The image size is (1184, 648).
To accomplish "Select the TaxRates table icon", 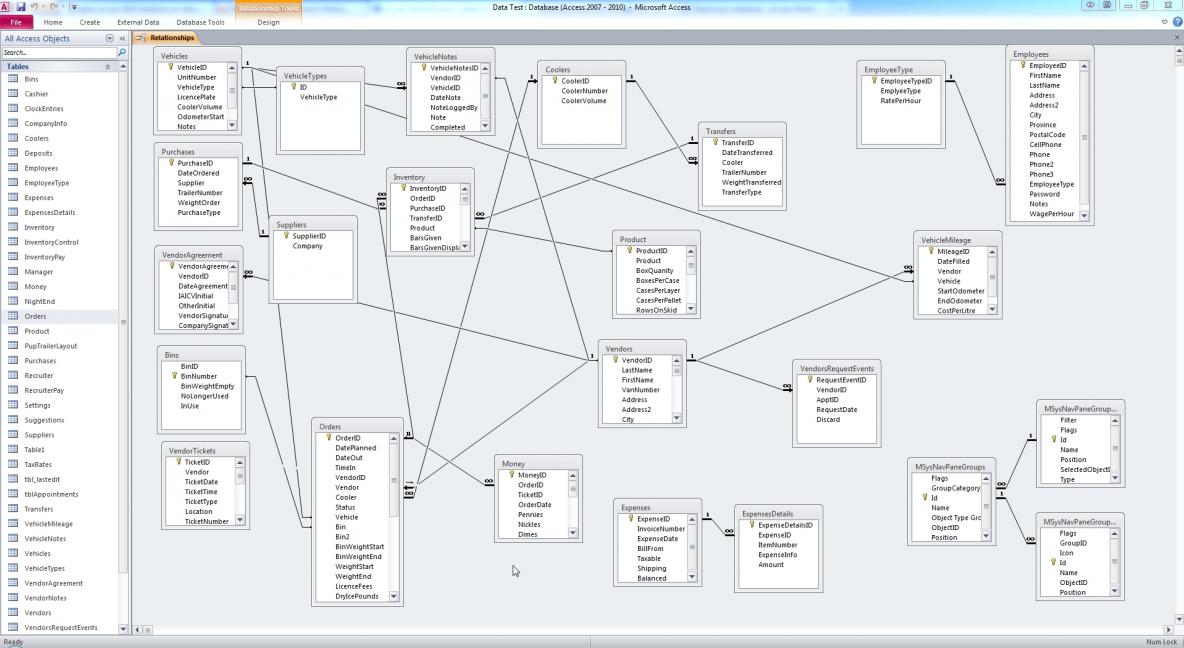I will [13, 464].
